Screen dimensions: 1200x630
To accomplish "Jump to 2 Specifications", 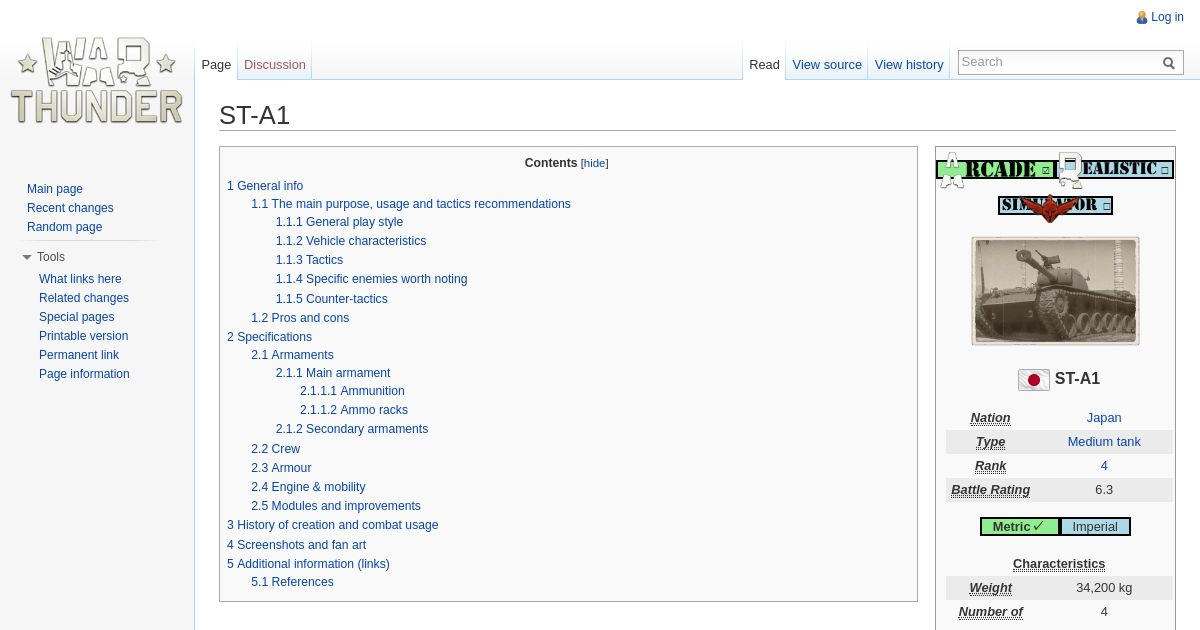I will [x=269, y=337].
